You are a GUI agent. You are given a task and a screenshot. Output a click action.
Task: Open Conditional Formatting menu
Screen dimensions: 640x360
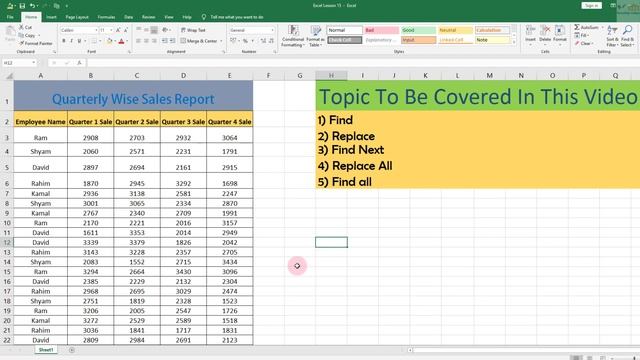[293, 36]
